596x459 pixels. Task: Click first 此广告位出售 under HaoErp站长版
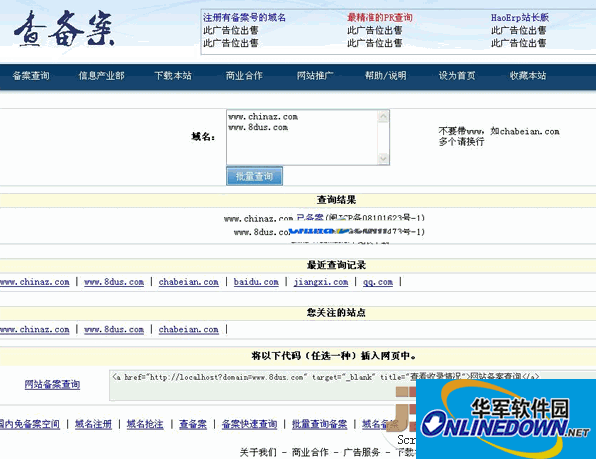(518, 30)
